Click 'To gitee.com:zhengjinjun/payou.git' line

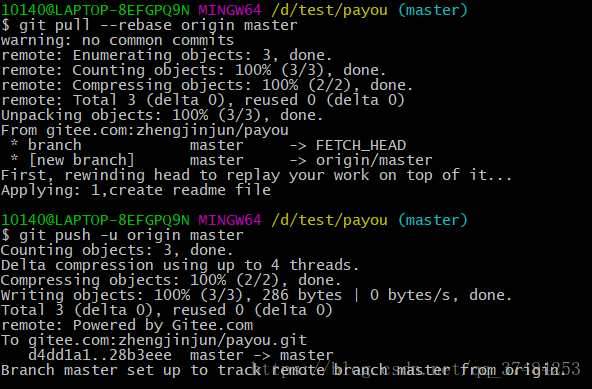click(x=154, y=340)
